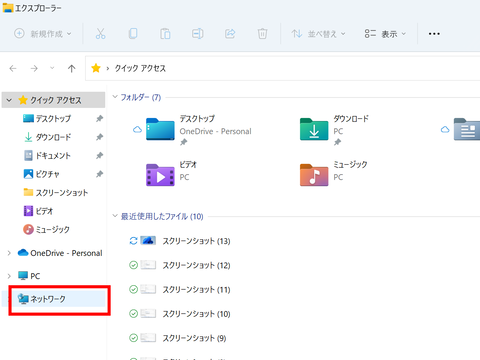Click the Cut scissors icon in toolbar
This screenshot has width=480, height=360.
pyautogui.click(x=100, y=34)
